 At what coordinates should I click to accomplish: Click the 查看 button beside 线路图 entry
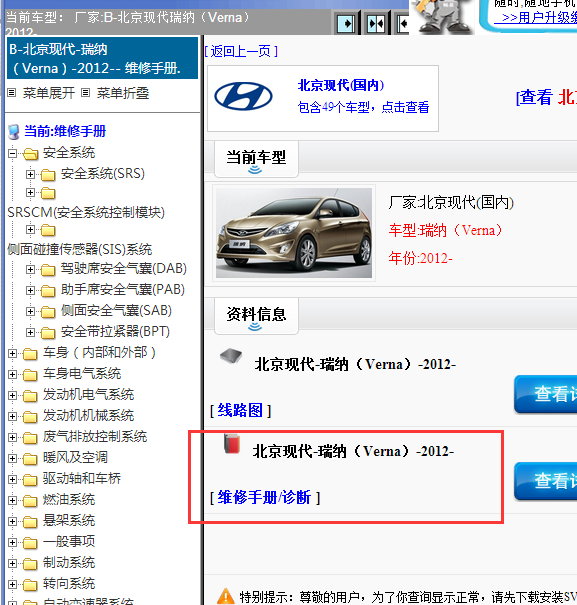tap(545, 394)
